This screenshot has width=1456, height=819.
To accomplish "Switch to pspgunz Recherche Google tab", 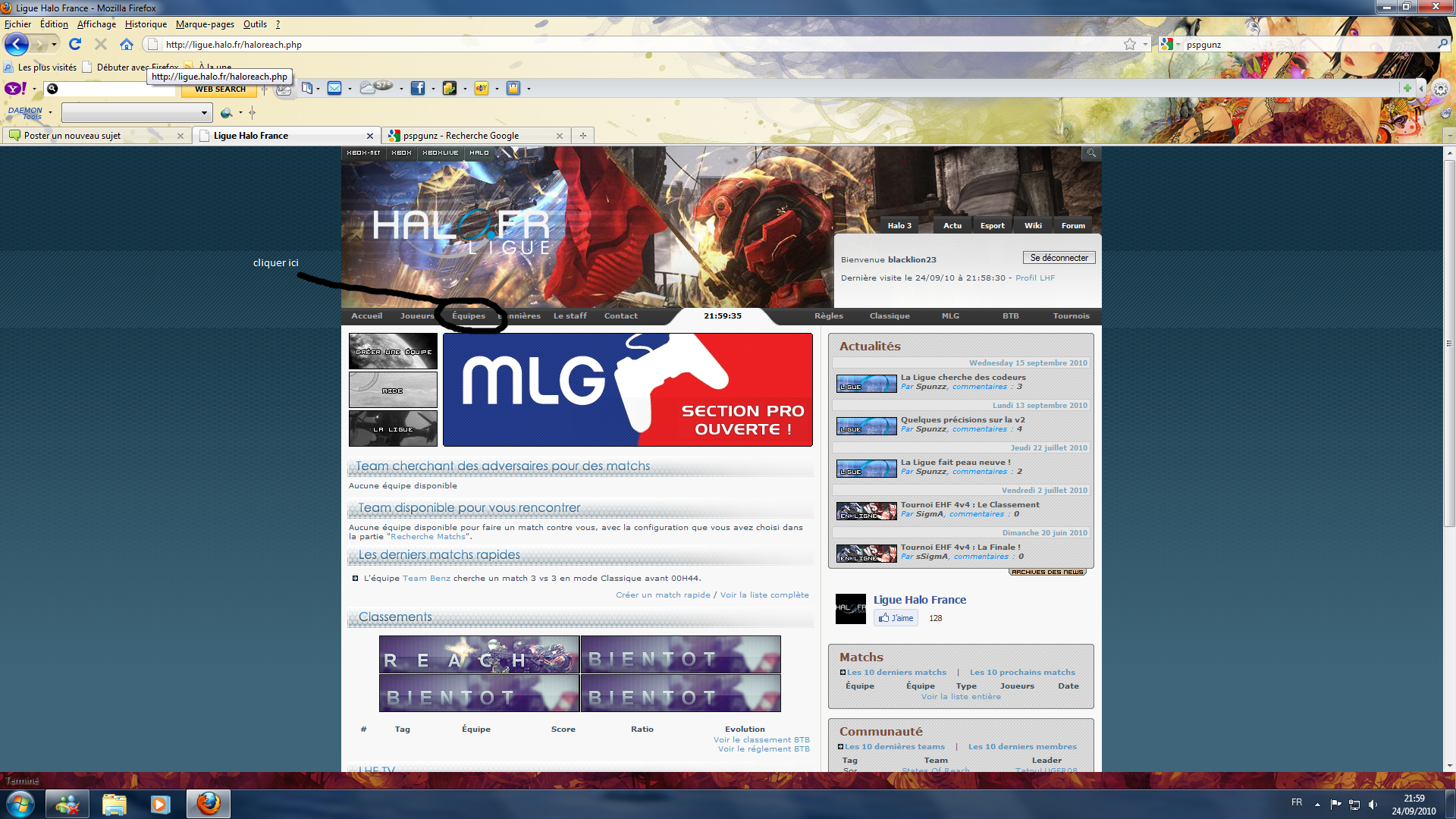I will pyautogui.click(x=475, y=136).
